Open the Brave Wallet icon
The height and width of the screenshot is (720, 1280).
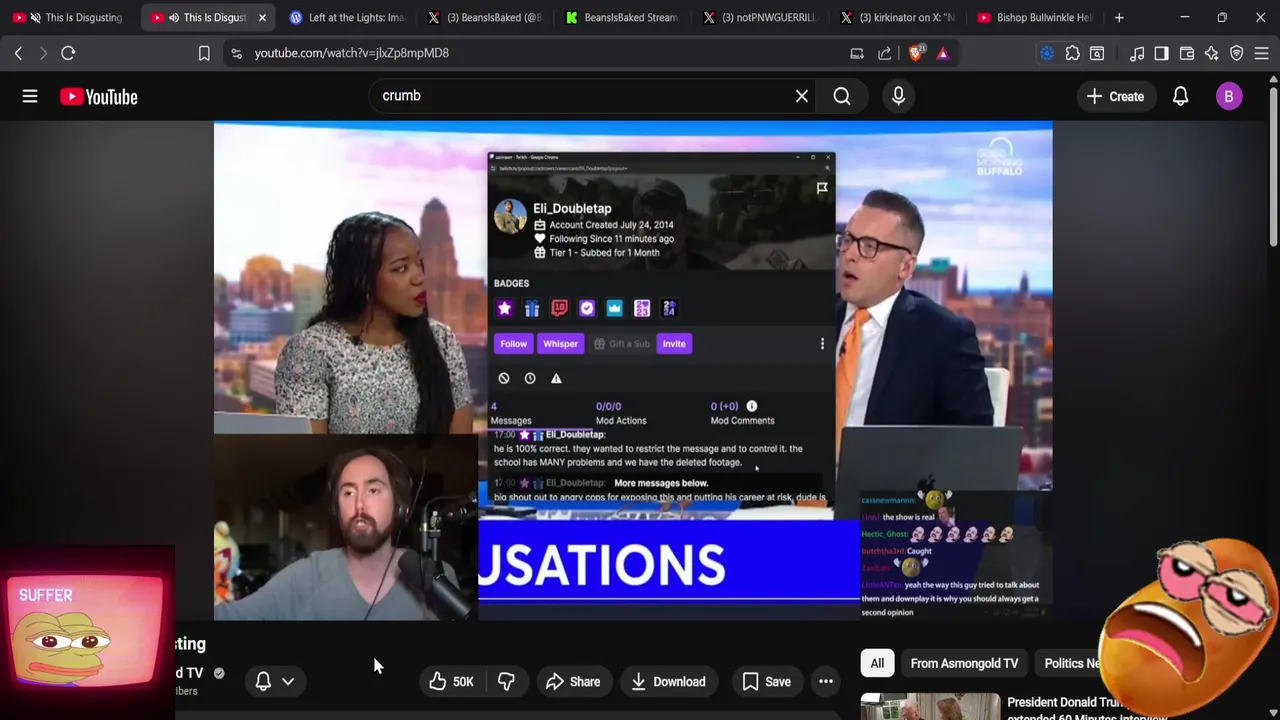point(1187,53)
